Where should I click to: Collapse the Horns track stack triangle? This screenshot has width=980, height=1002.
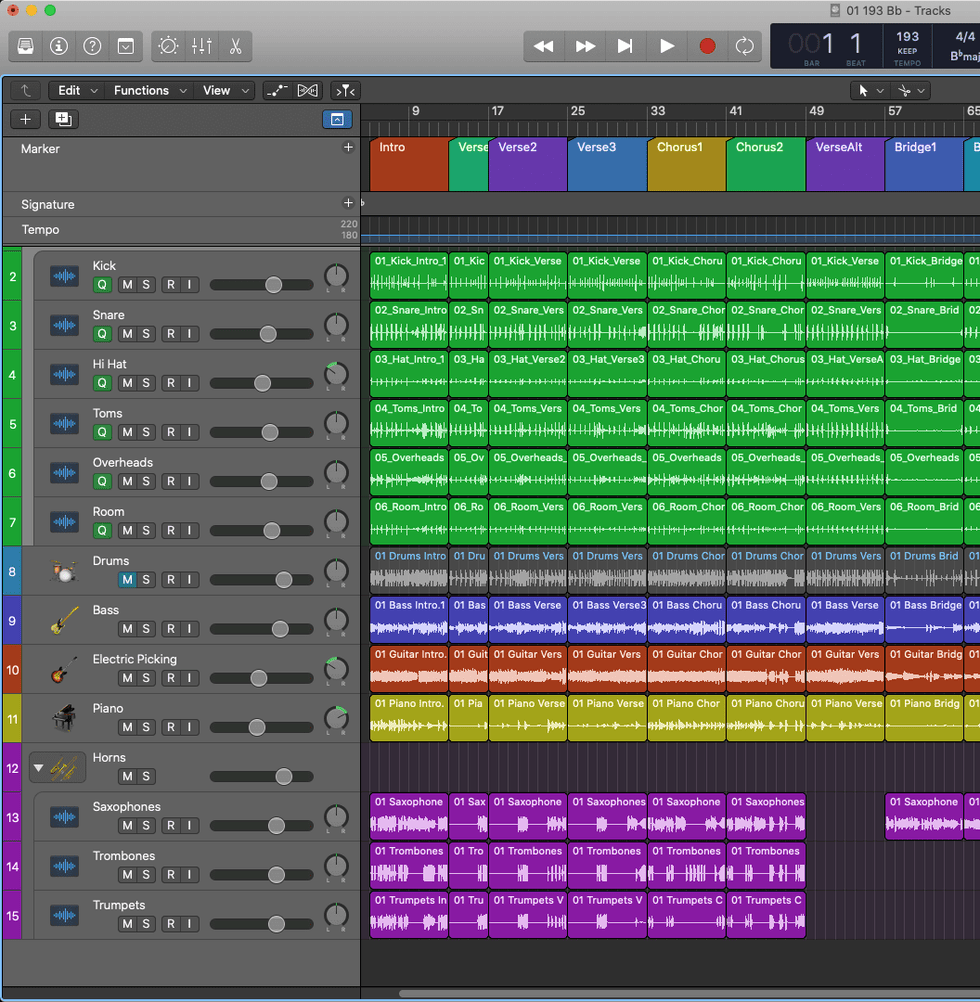tap(39, 769)
